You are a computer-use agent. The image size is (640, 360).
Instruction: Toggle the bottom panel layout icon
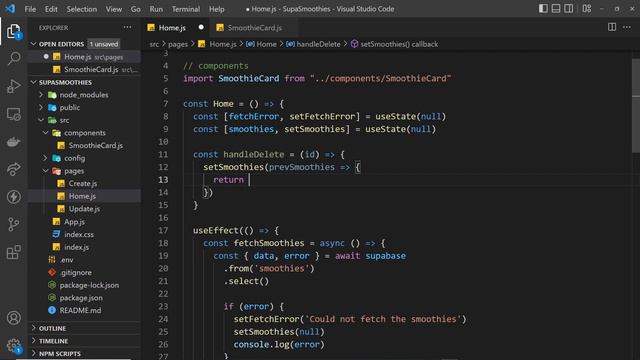[x=556, y=9]
